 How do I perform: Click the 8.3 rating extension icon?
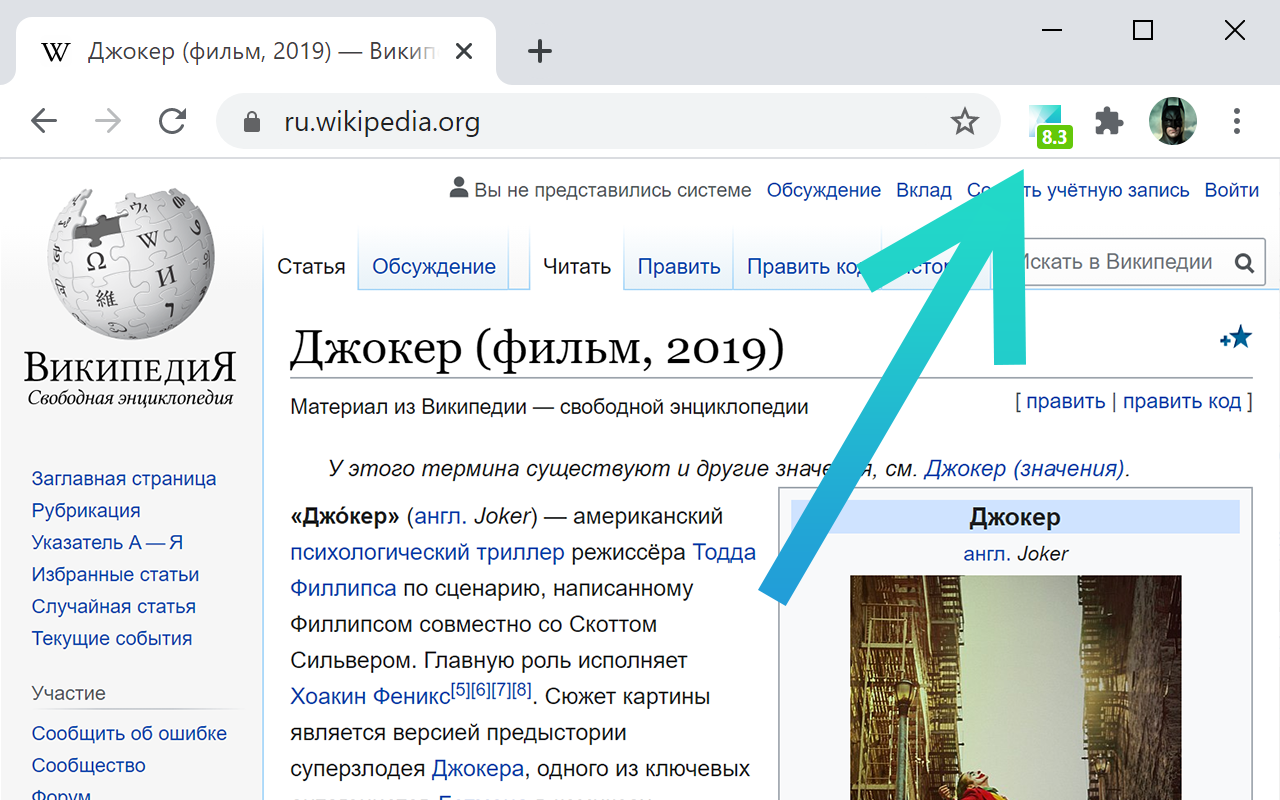[x=1051, y=123]
